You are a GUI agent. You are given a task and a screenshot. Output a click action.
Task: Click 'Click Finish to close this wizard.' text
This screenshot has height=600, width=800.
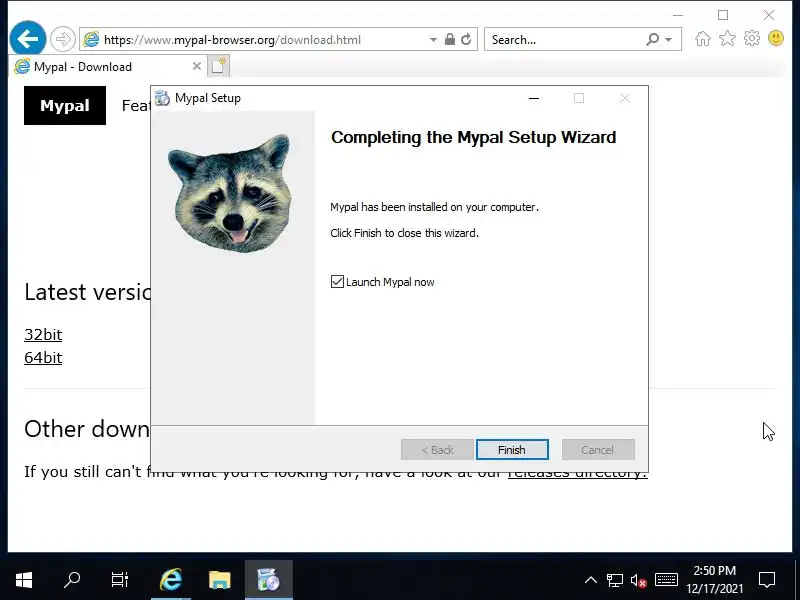click(x=405, y=233)
